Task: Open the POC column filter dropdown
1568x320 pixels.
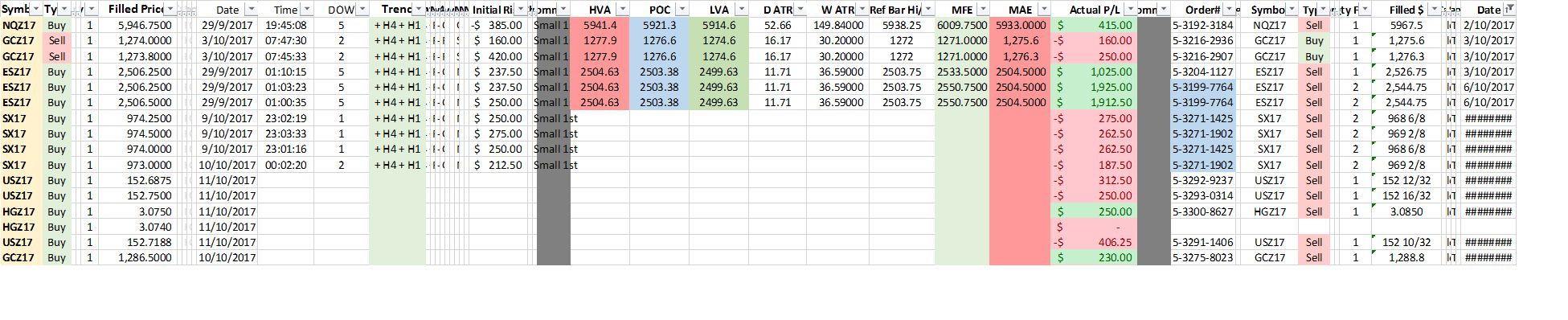Action: coord(682,9)
